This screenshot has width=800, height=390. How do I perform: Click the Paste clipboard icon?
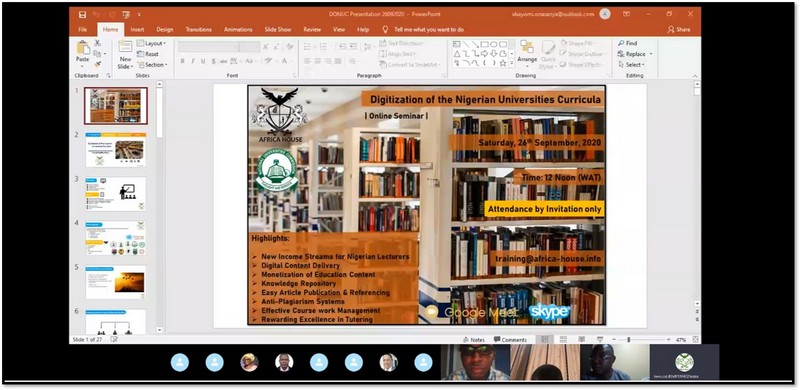pyautogui.click(x=83, y=51)
